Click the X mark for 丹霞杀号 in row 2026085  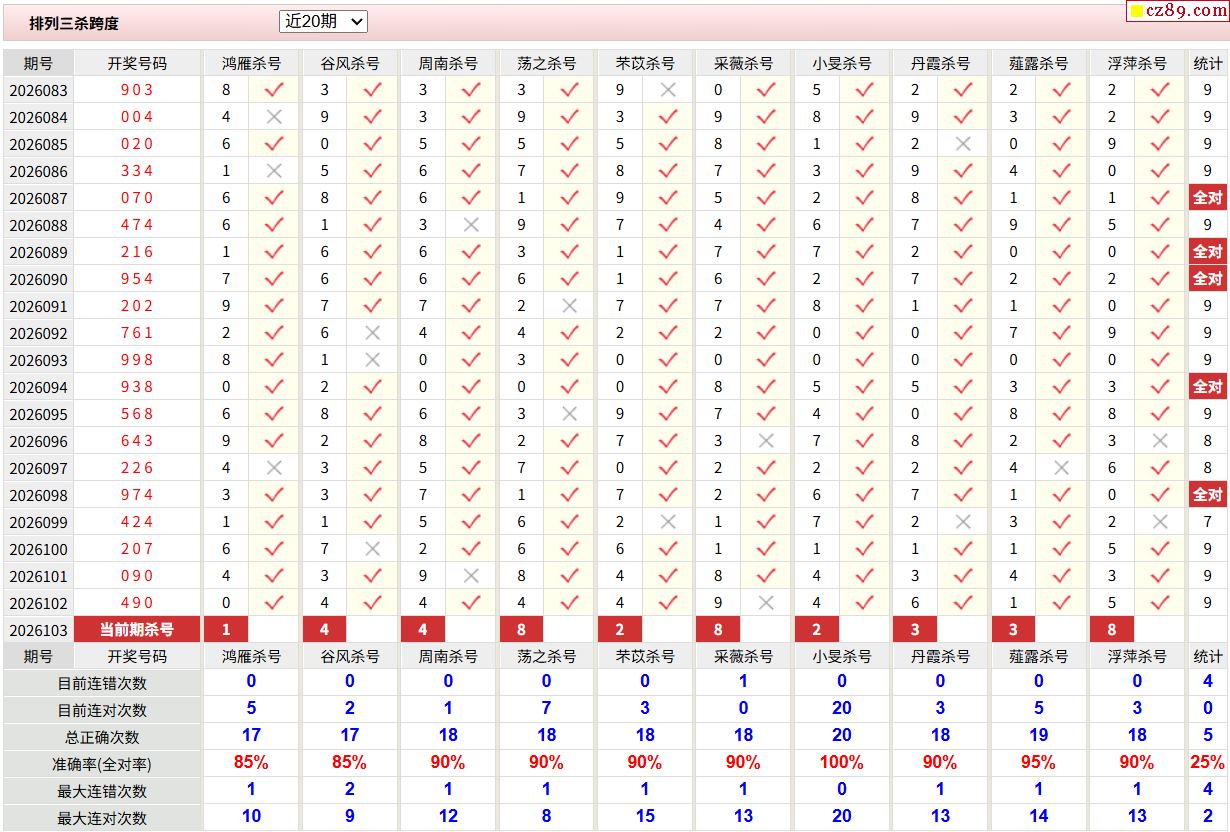pos(963,144)
